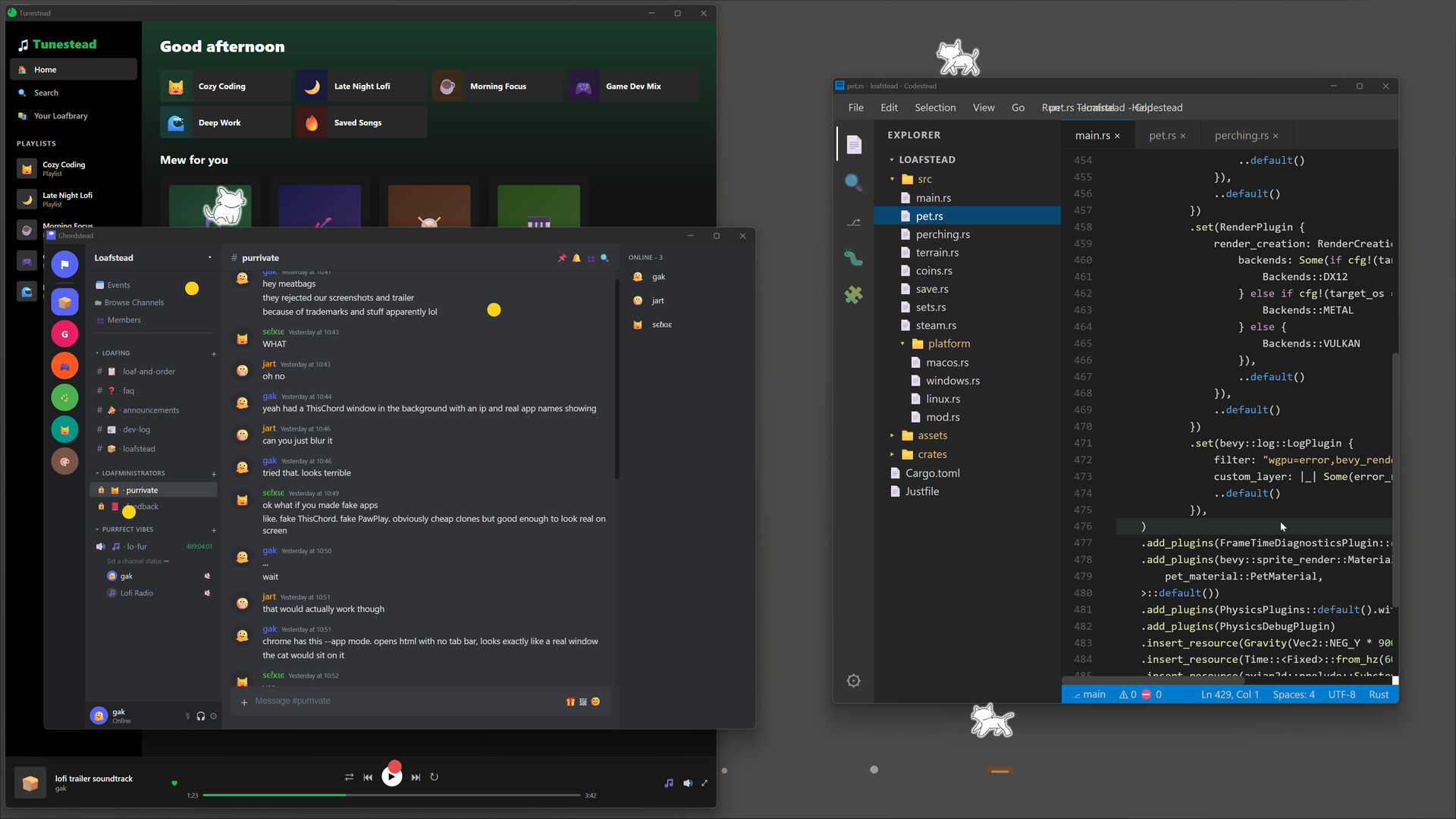The height and width of the screenshot is (819, 1456).
Task: Open pinned messages in purrivate channel
Action: (x=562, y=258)
